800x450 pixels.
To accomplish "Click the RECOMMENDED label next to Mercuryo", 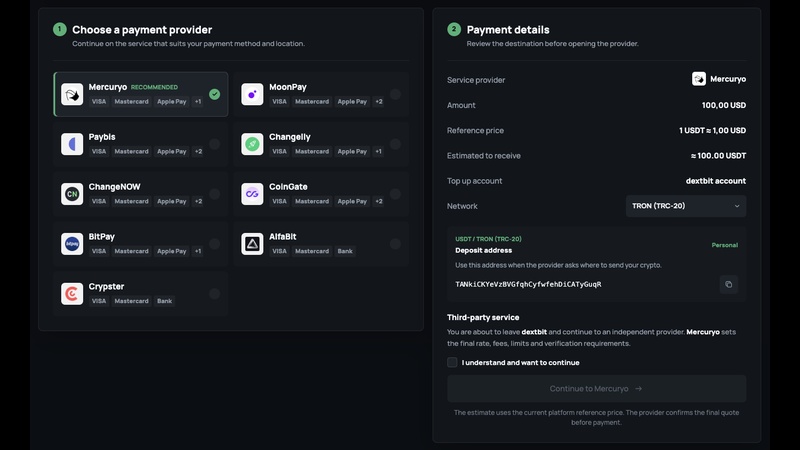I will pyautogui.click(x=154, y=87).
